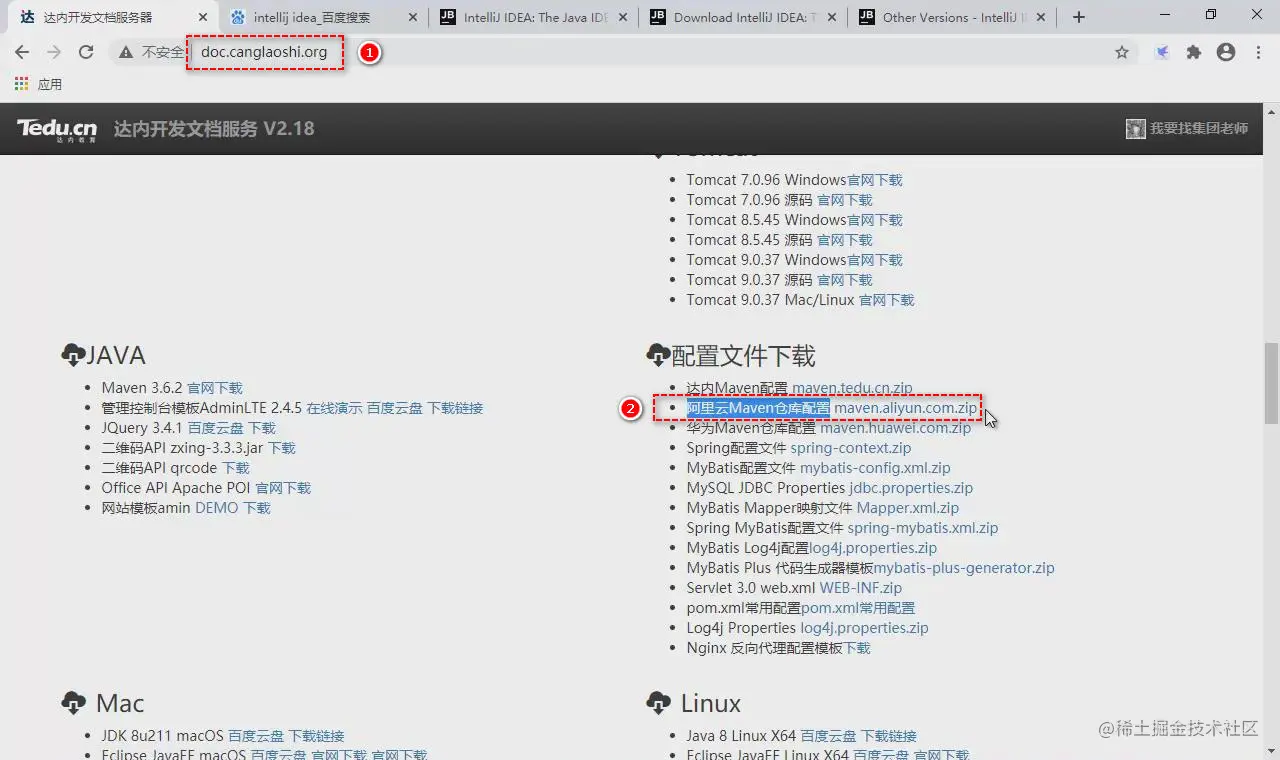Click the JAVA section download cloud icon
Image resolution: width=1280 pixels, height=760 pixels.
coord(73,355)
